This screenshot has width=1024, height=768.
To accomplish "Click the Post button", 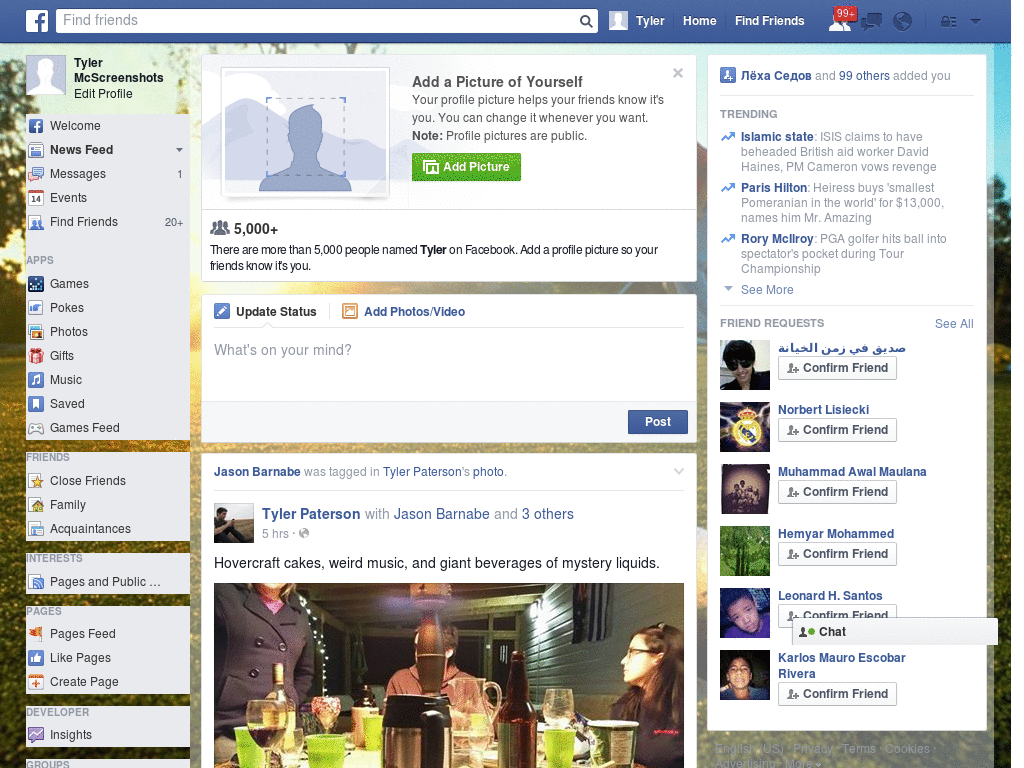I will (658, 422).
